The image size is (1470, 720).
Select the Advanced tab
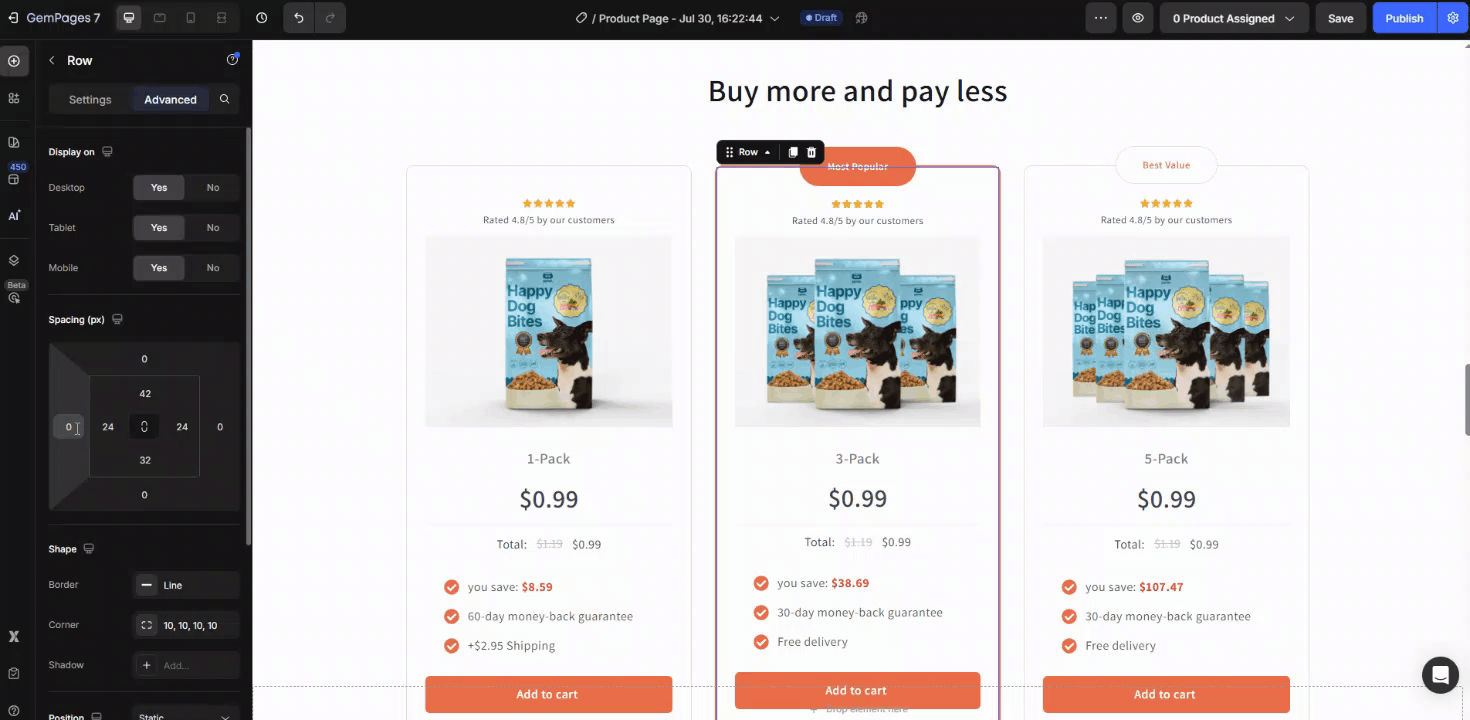click(170, 99)
